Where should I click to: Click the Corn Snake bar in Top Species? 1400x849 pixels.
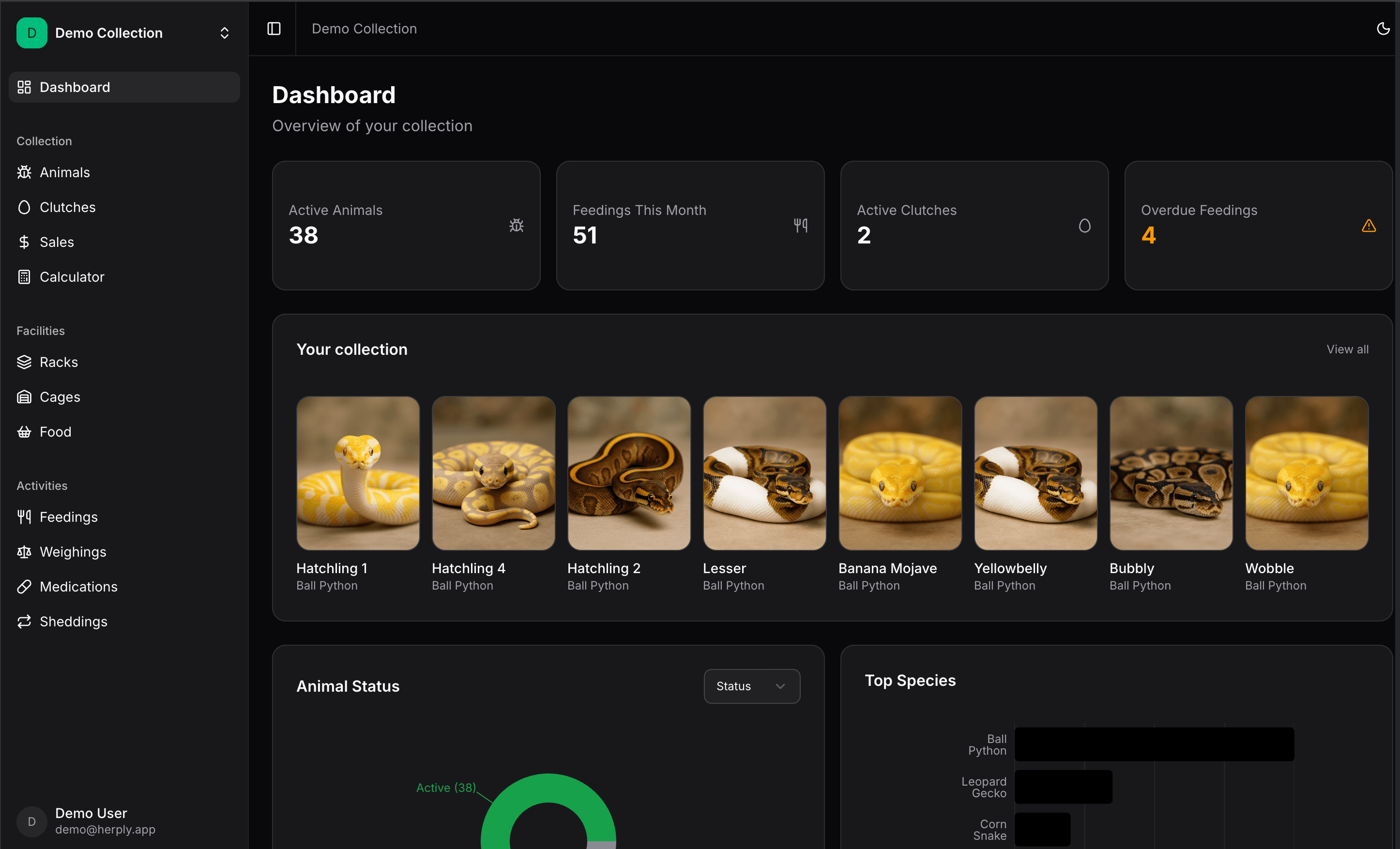[1042, 830]
